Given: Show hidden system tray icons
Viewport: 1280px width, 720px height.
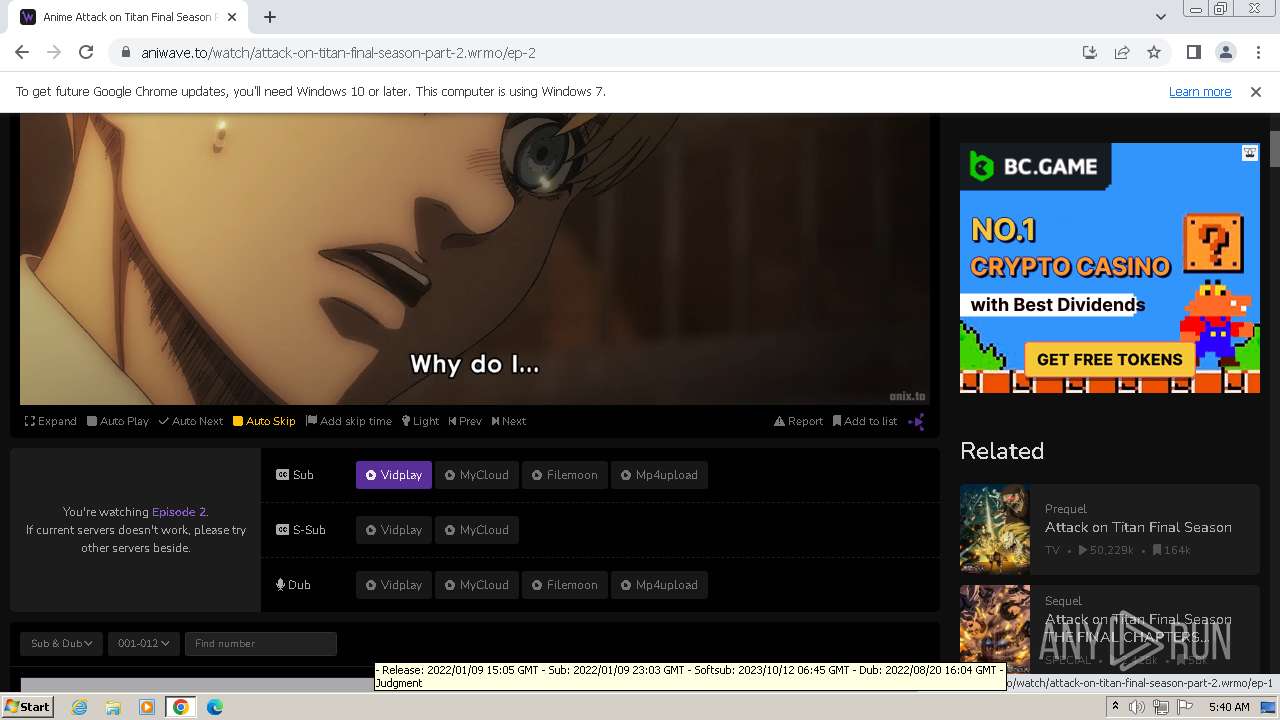Looking at the screenshot, I should coord(1115,707).
